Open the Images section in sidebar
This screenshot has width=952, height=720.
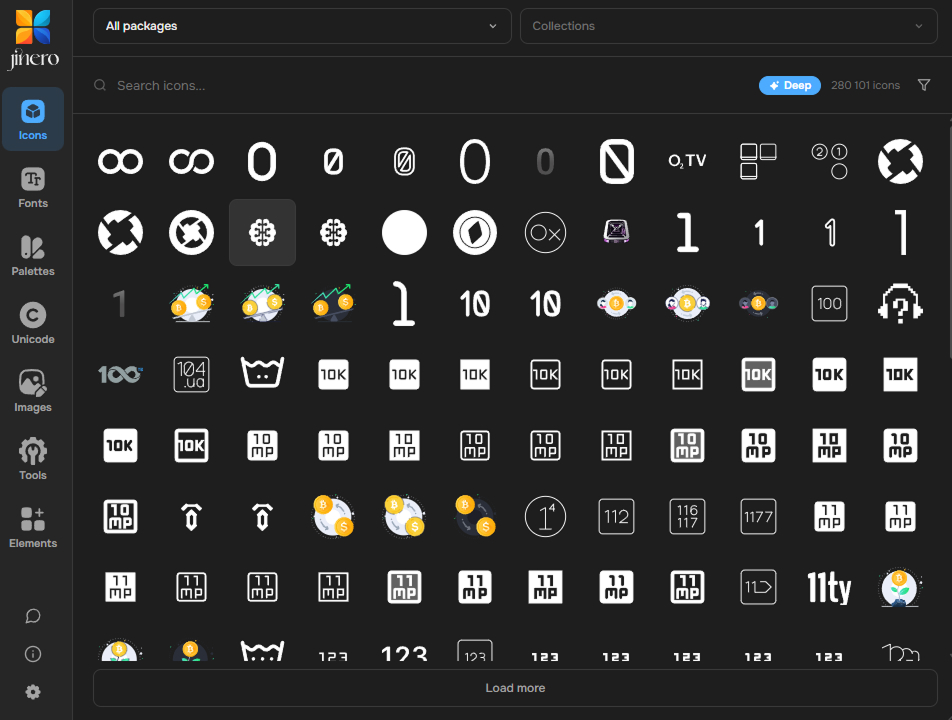click(x=33, y=392)
